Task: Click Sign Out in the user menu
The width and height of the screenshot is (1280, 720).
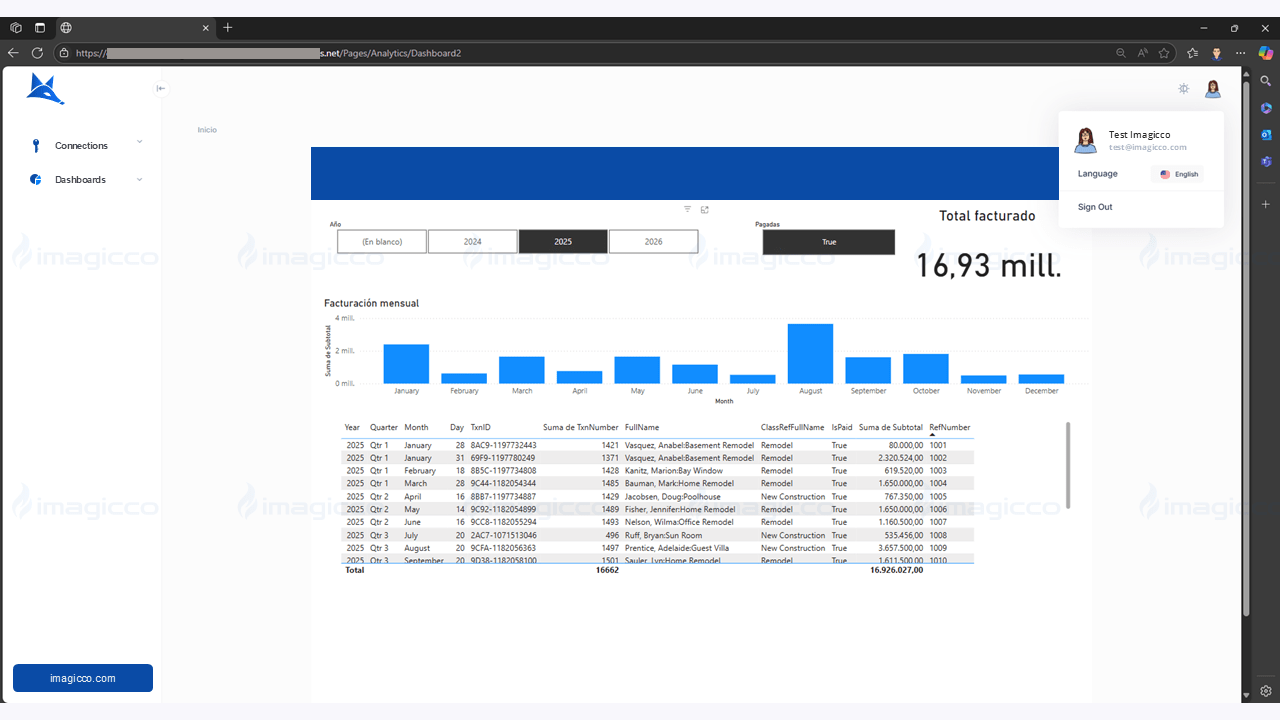Action: click(x=1095, y=207)
